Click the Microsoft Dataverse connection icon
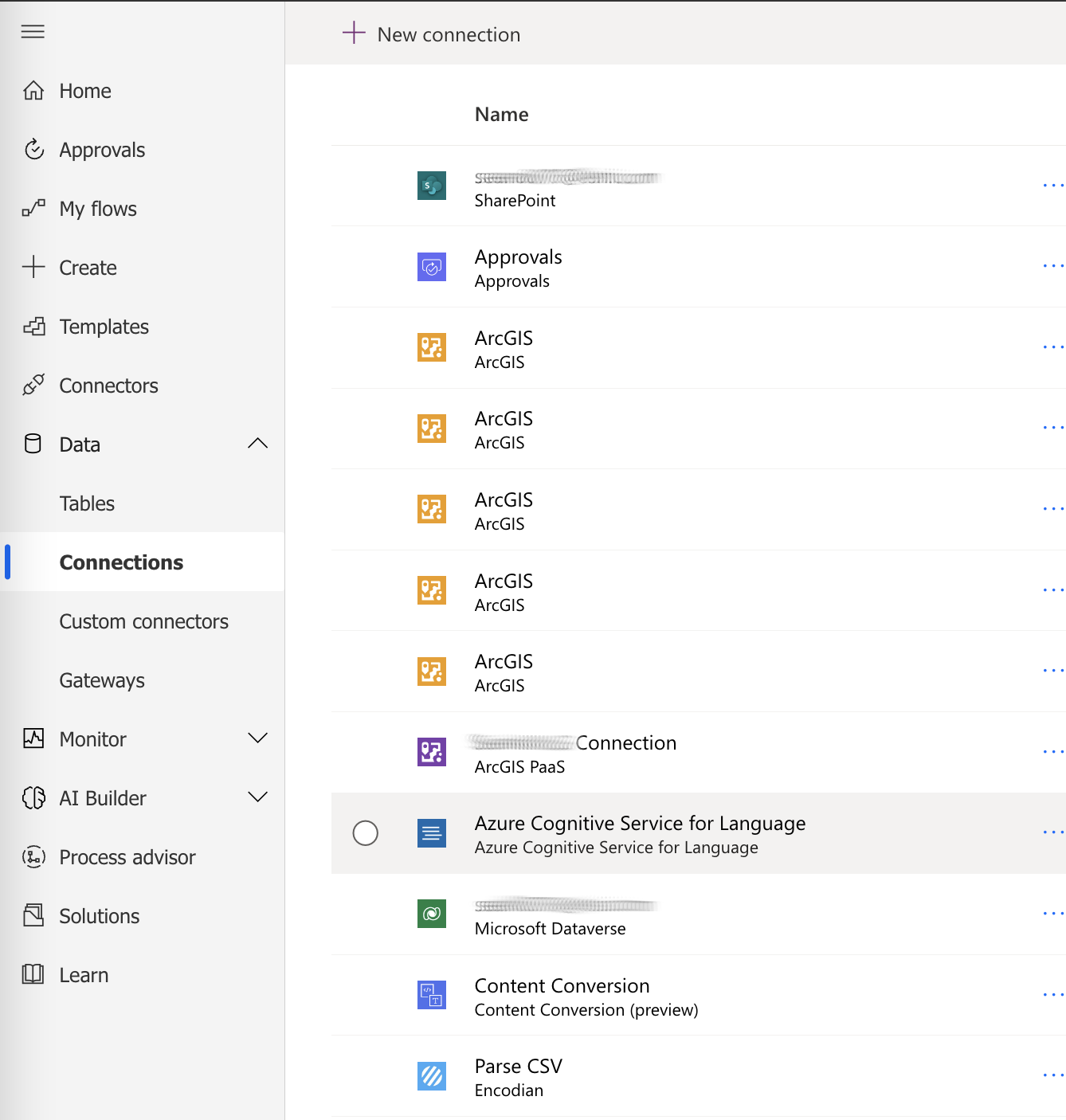1066x1120 pixels. [432, 914]
